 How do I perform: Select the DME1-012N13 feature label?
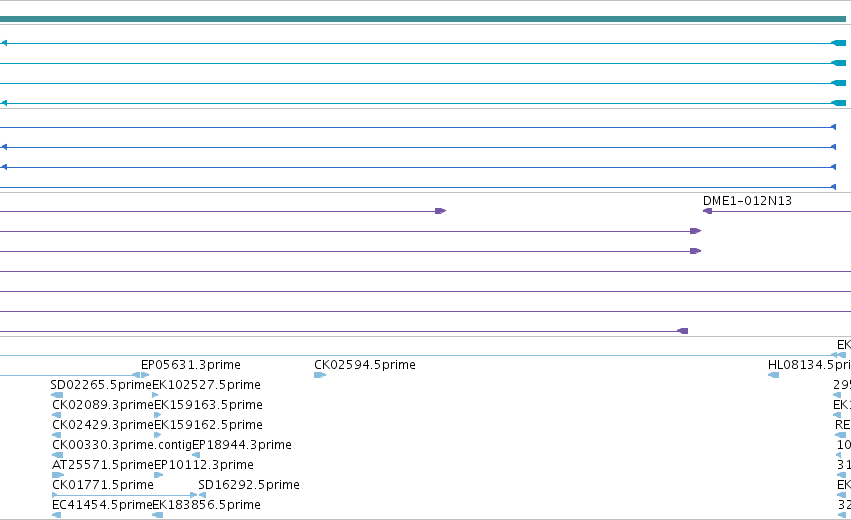[747, 201]
